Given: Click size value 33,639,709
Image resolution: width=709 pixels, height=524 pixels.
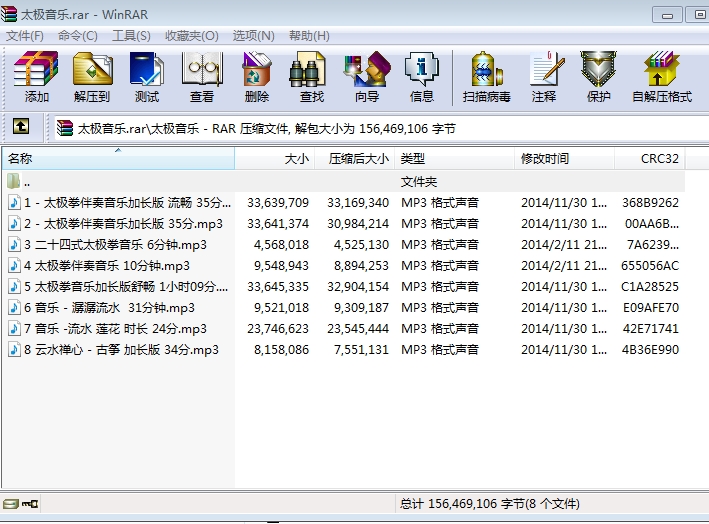Looking at the screenshot, I should (x=278, y=203).
